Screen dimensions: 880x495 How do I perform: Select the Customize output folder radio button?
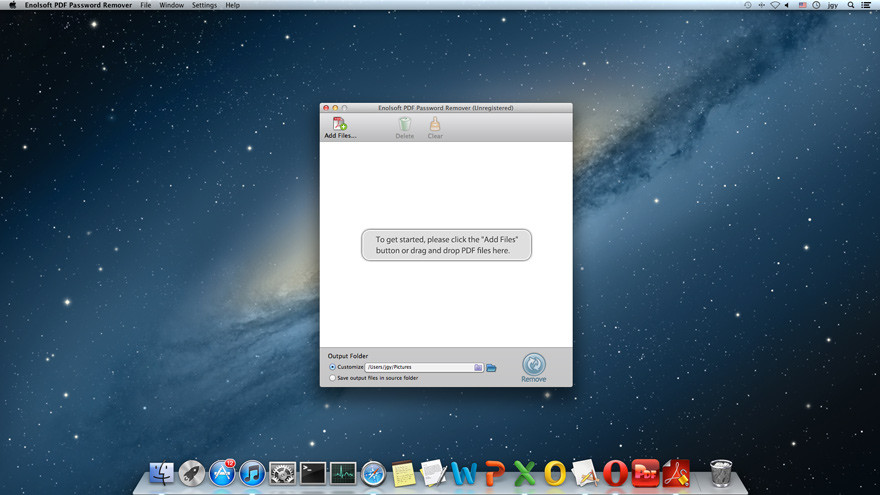pyautogui.click(x=332, y=367)
